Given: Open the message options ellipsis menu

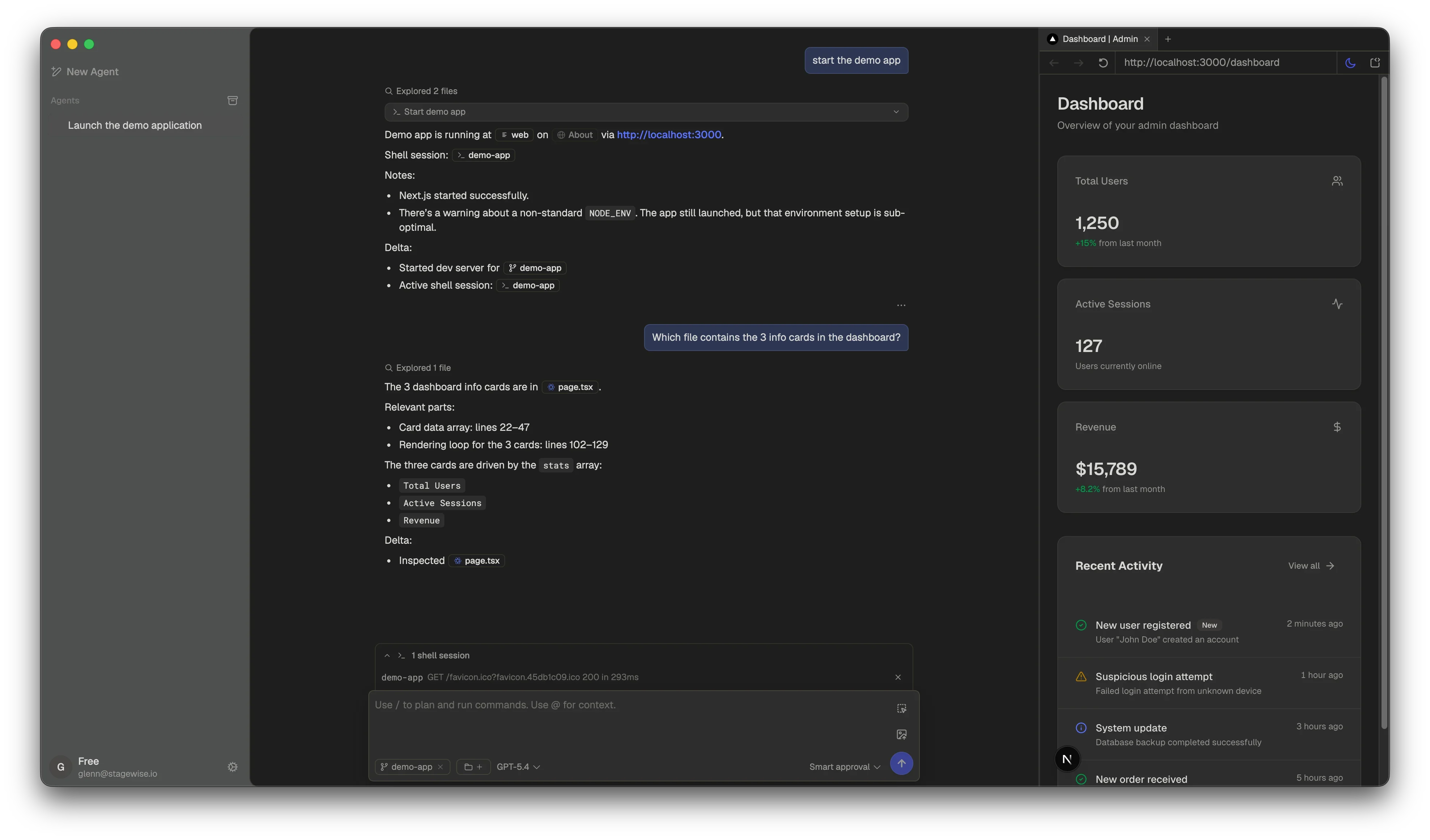Looking at the screenshot, I should (901, 305).
